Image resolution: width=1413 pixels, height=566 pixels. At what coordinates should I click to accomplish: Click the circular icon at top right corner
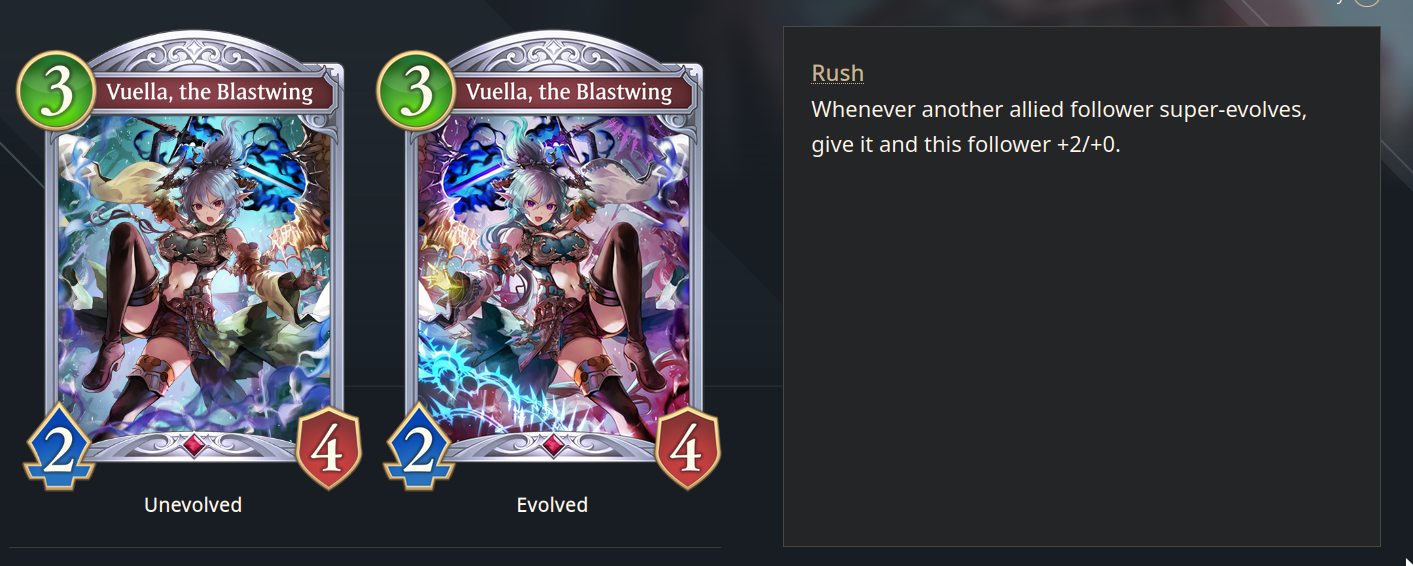tap(1366, 2)
